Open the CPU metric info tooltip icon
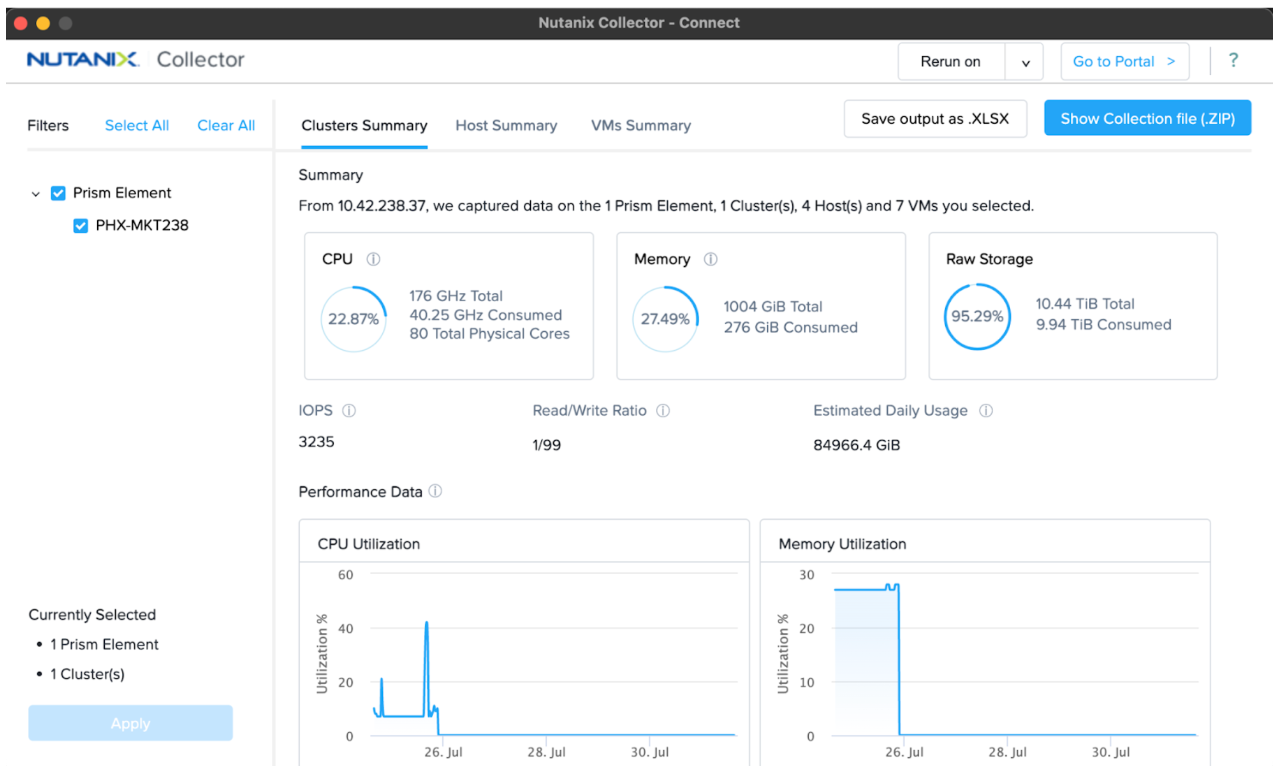Image resolution: width=1280 pixels, height=766 pixels. point(371,258)
